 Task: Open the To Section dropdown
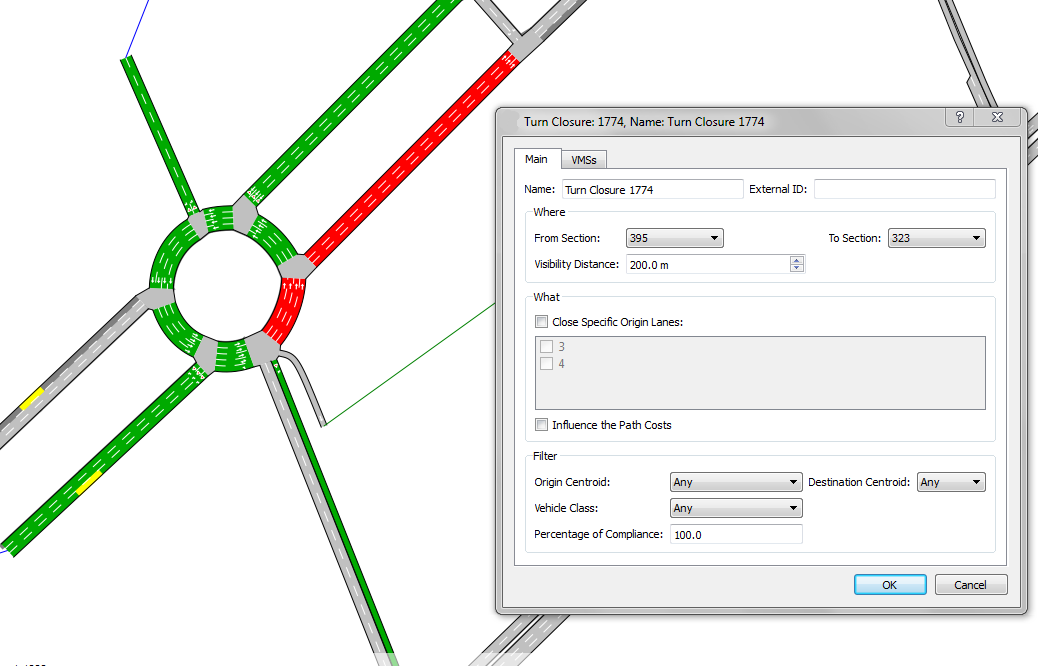point(977,238)
